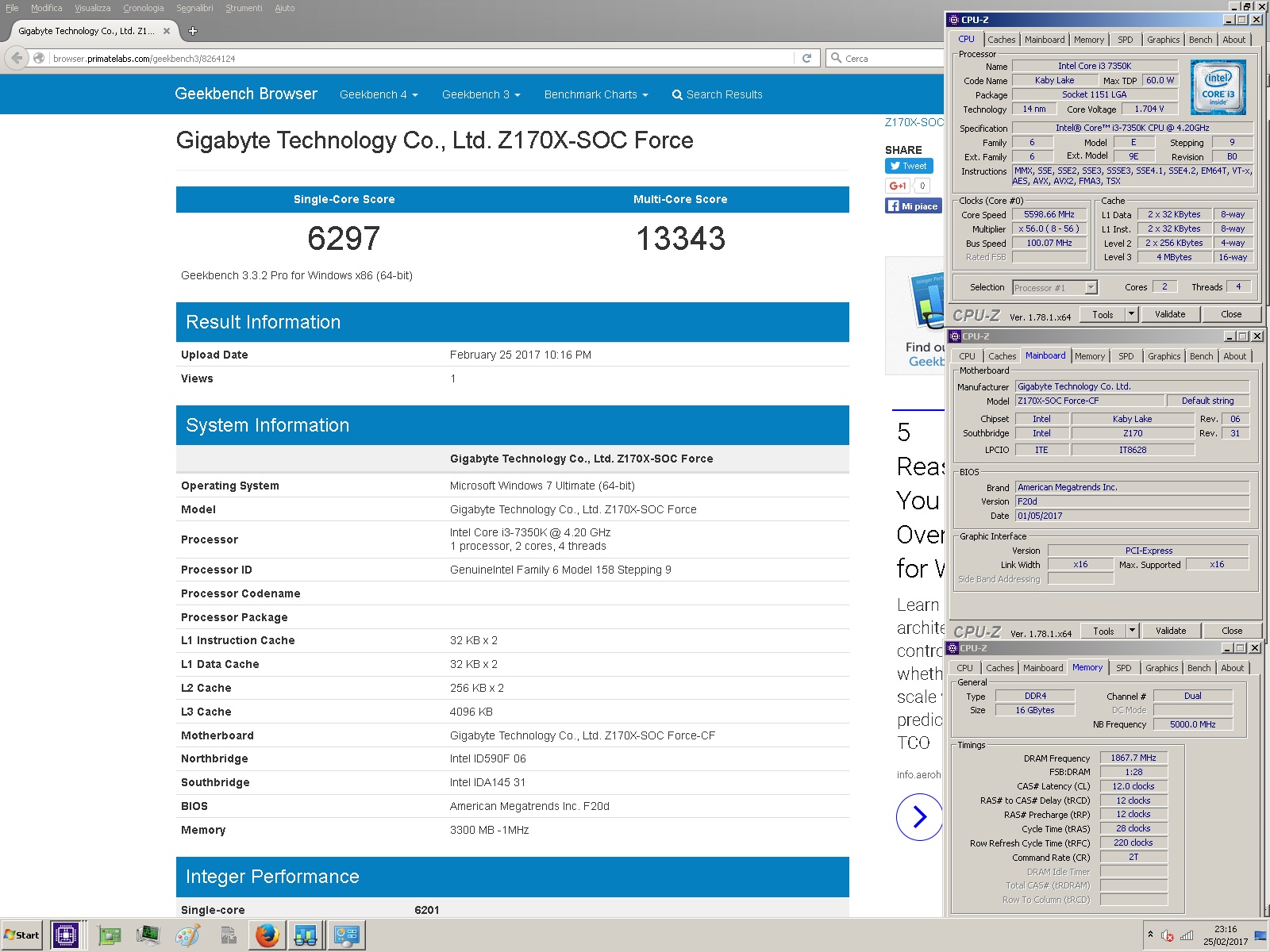The image size is (1270, 952).
Task: Click the Geekbench taskbar icon
Action: click(306, 935)
